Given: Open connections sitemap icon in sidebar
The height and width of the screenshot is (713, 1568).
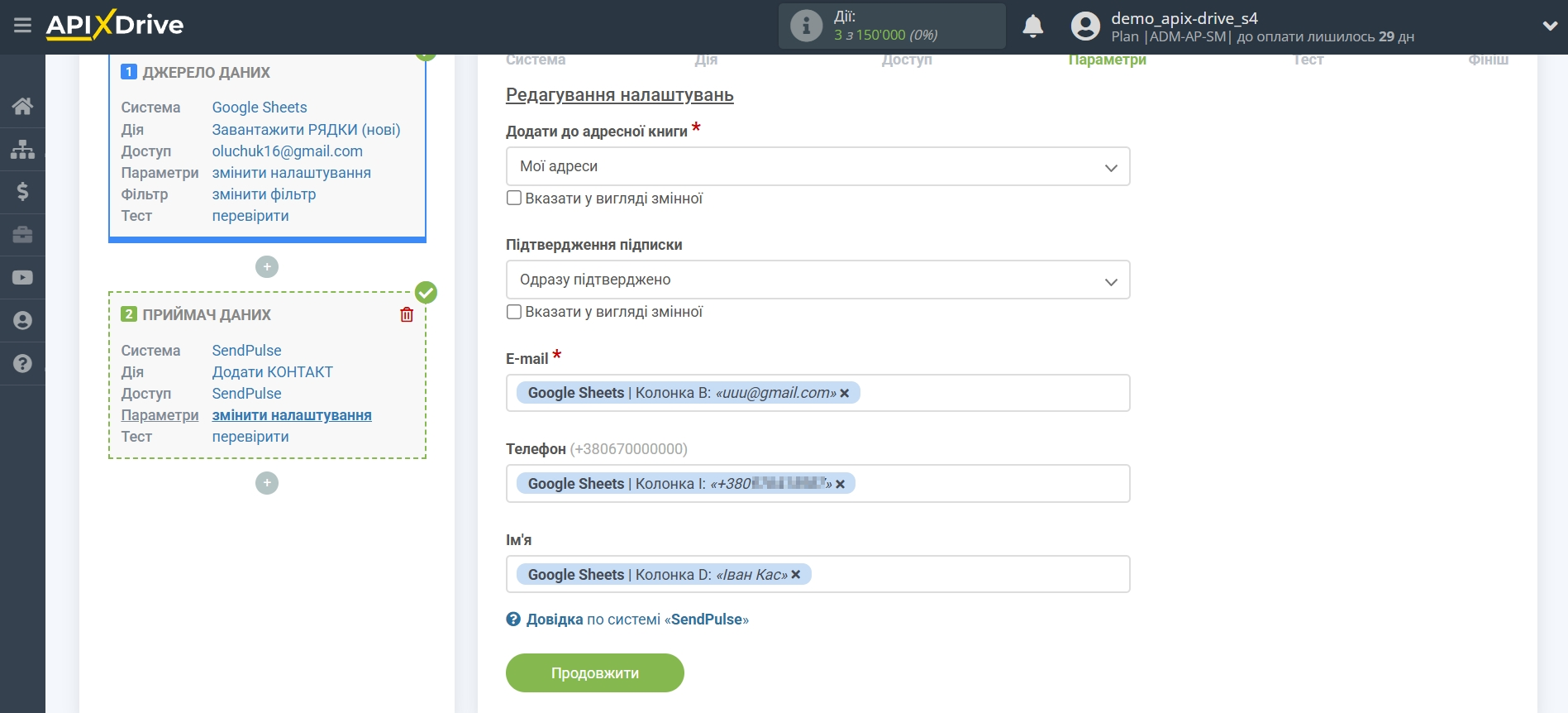Looking at the screenshot, I should tap(22, 149).
